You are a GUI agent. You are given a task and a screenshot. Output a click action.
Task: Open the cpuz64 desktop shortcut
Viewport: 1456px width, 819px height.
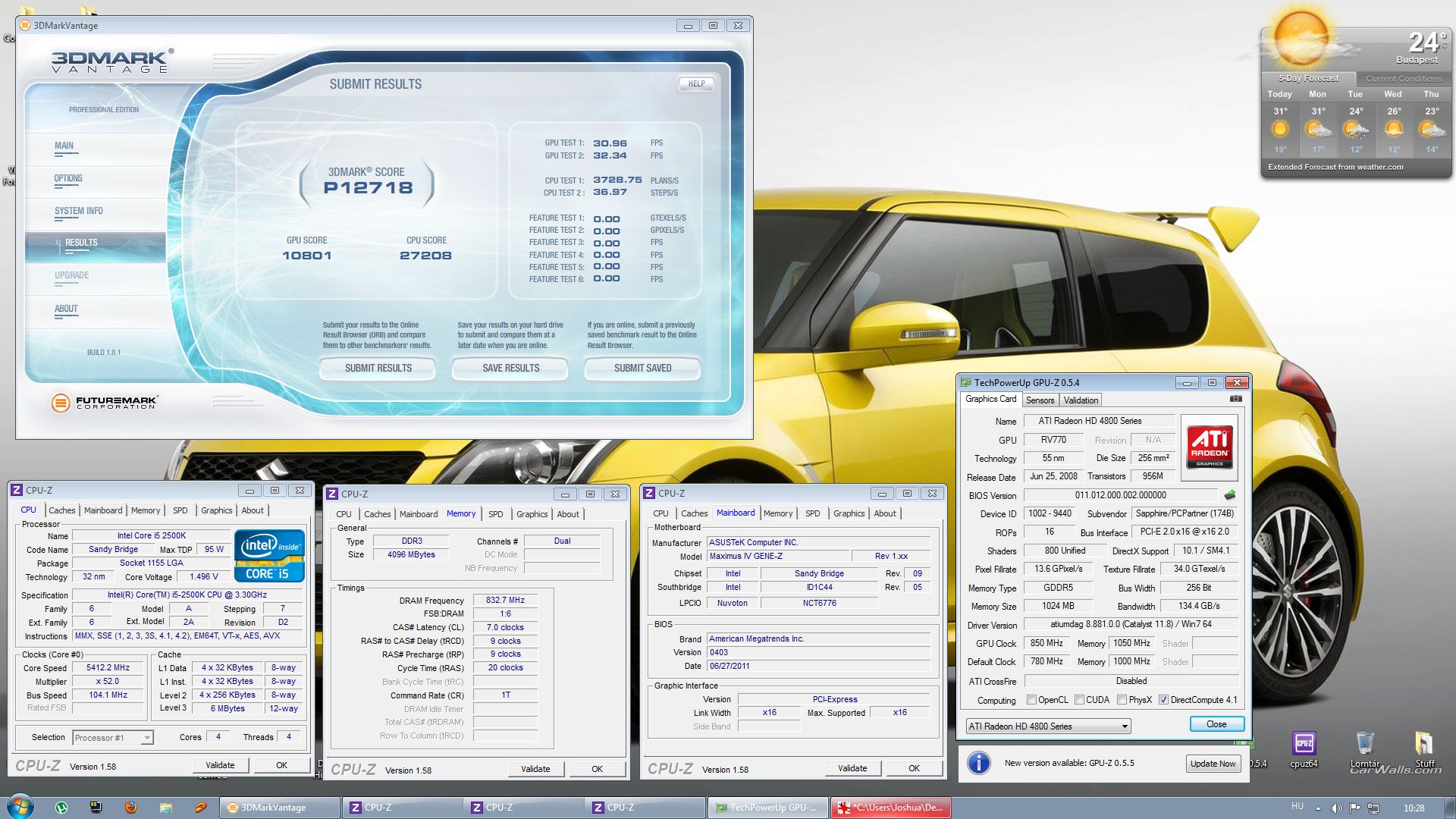pos(1304,745)
